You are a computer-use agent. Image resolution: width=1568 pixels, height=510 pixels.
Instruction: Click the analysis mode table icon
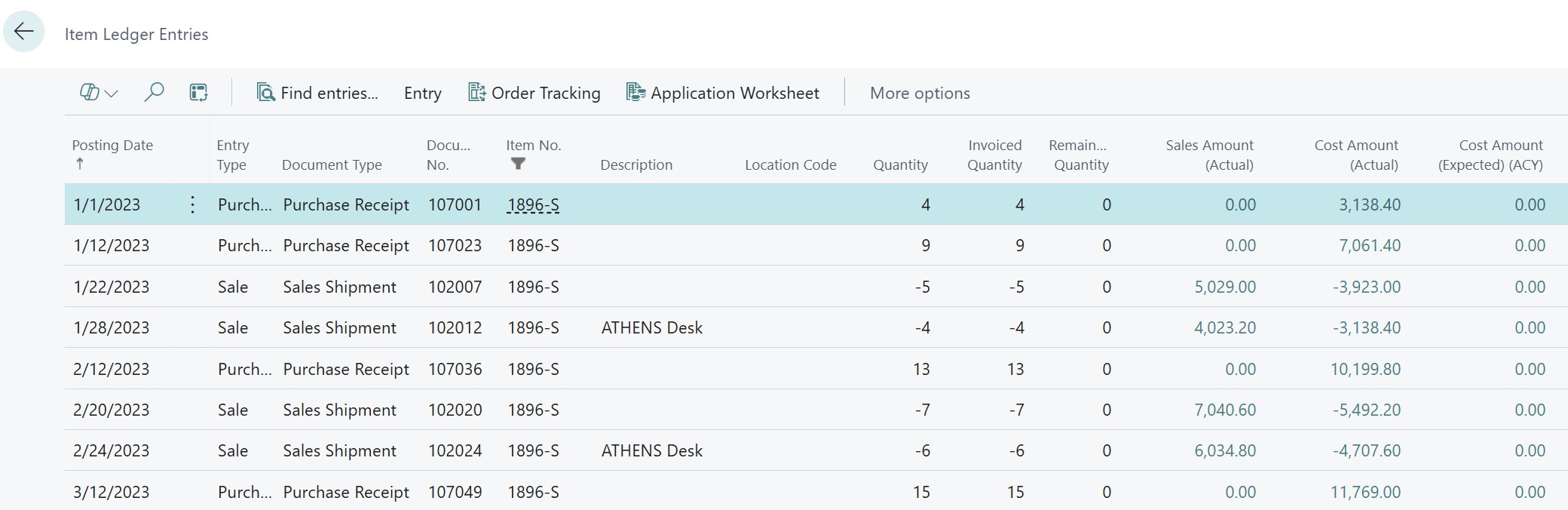point(198,92)
